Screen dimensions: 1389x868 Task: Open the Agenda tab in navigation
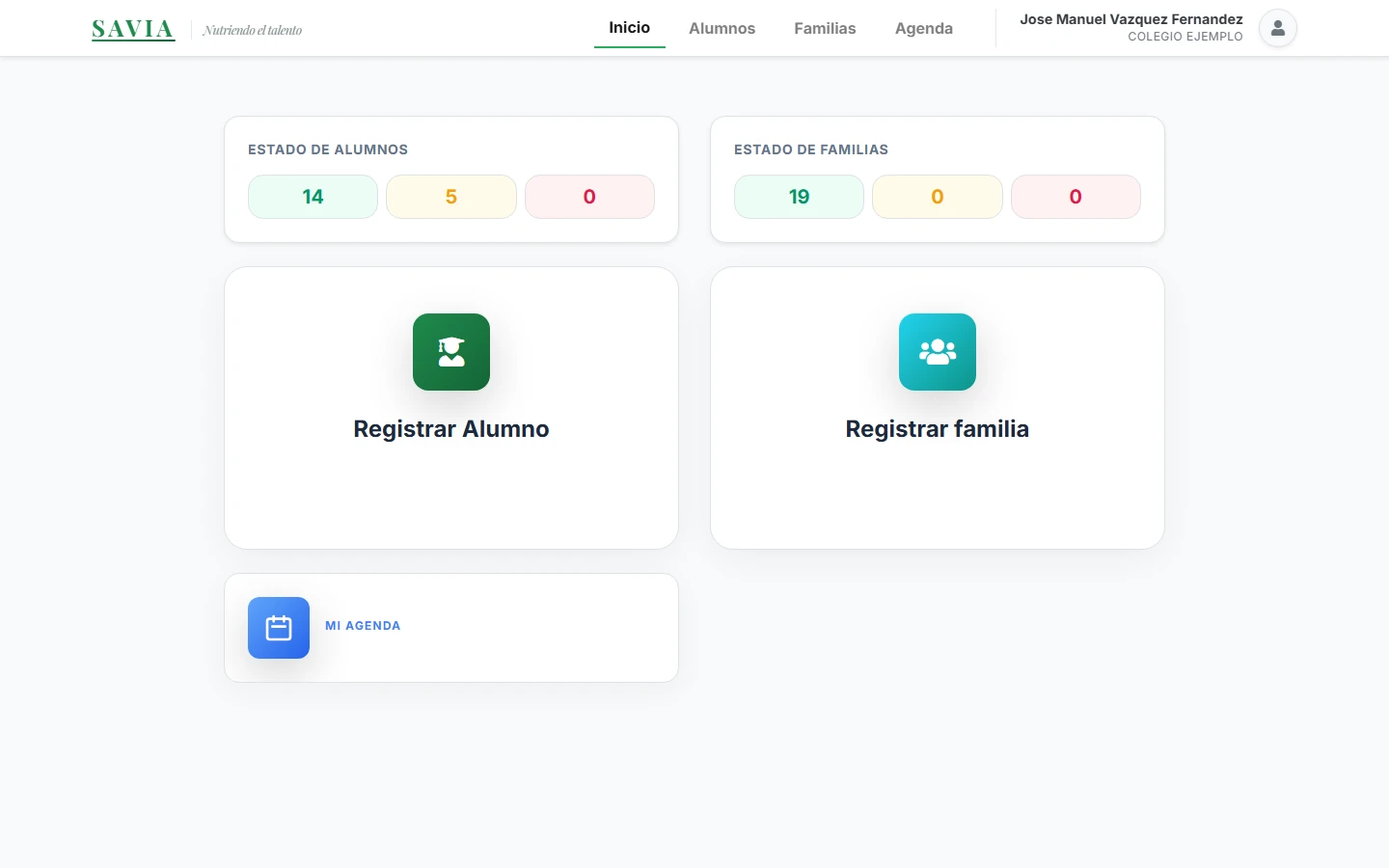point(924,28)
